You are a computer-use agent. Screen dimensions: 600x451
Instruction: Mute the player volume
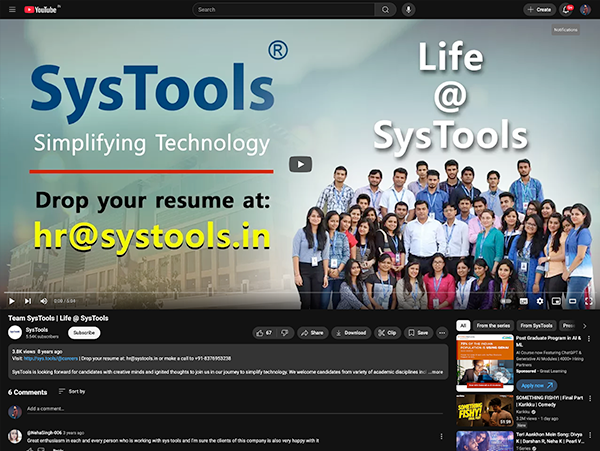(x=44, y=301)
